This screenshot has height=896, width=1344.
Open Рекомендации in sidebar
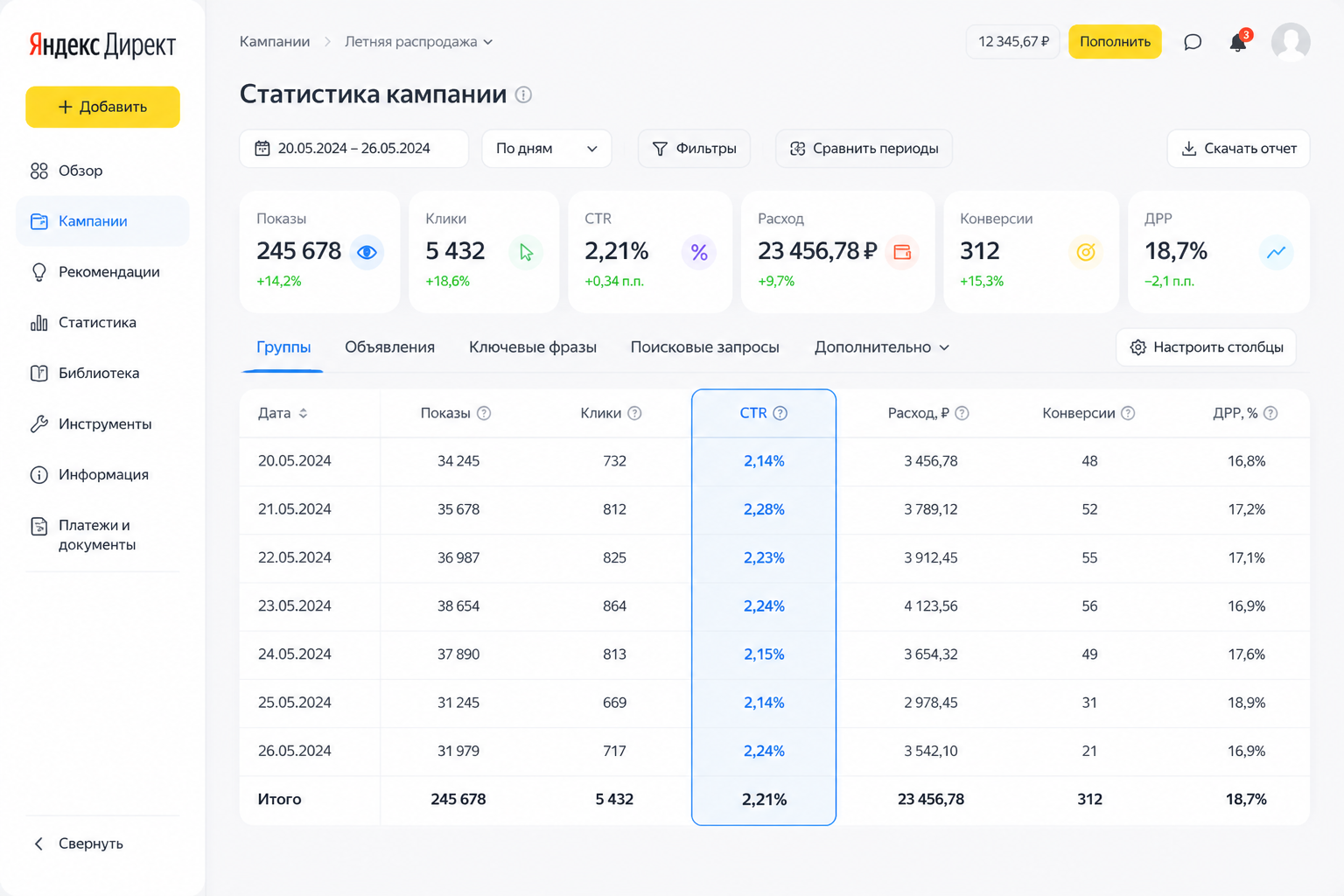[102, 272]
